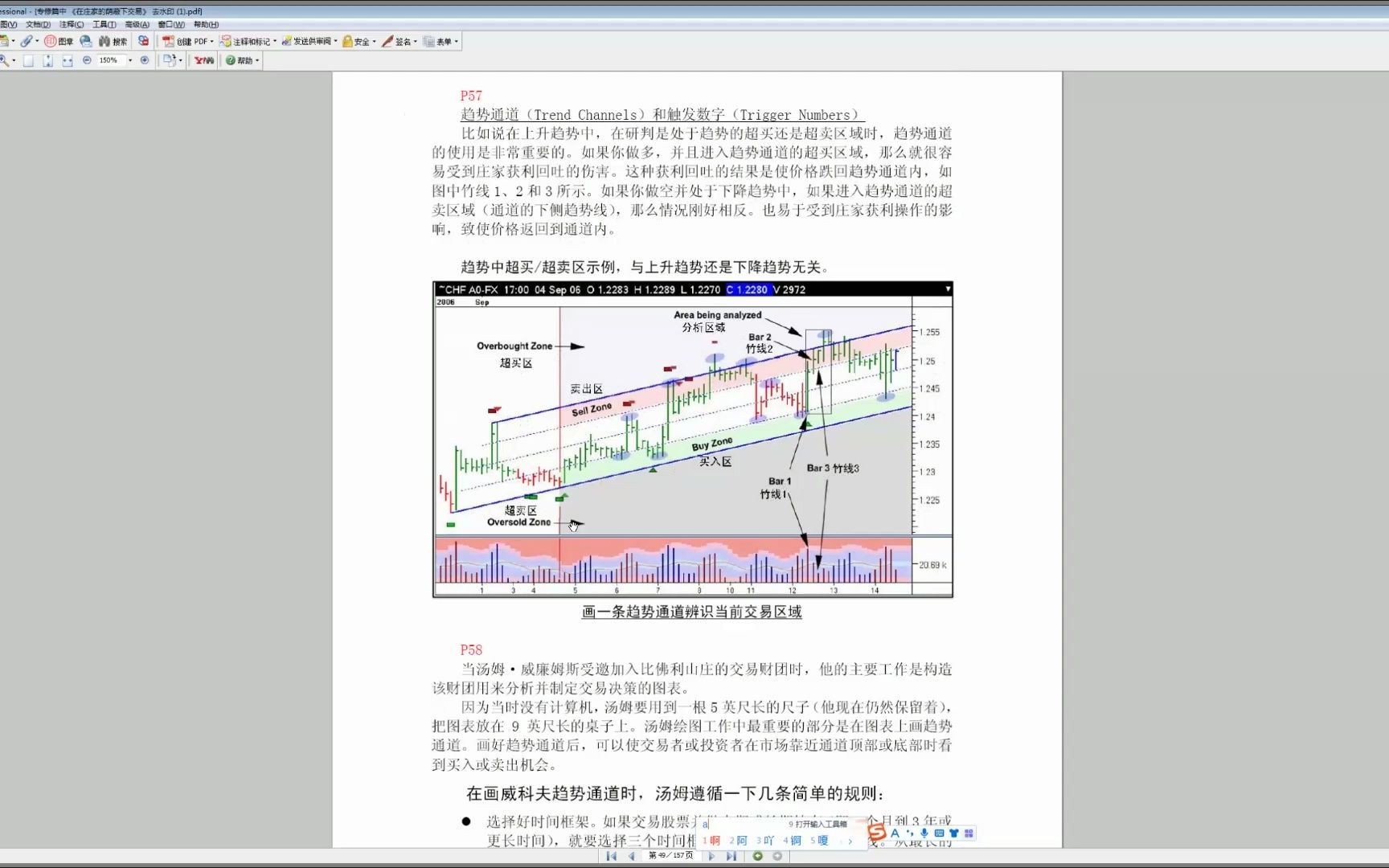Open Sogou soft keyboard icon
Viewport: 1389px width, 868px height.
(x=939, y=833)
